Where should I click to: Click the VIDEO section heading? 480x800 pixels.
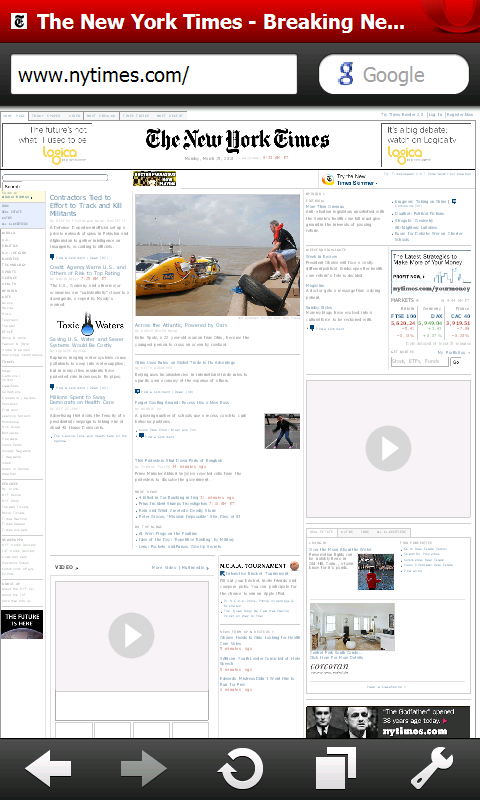pos(66,567)
